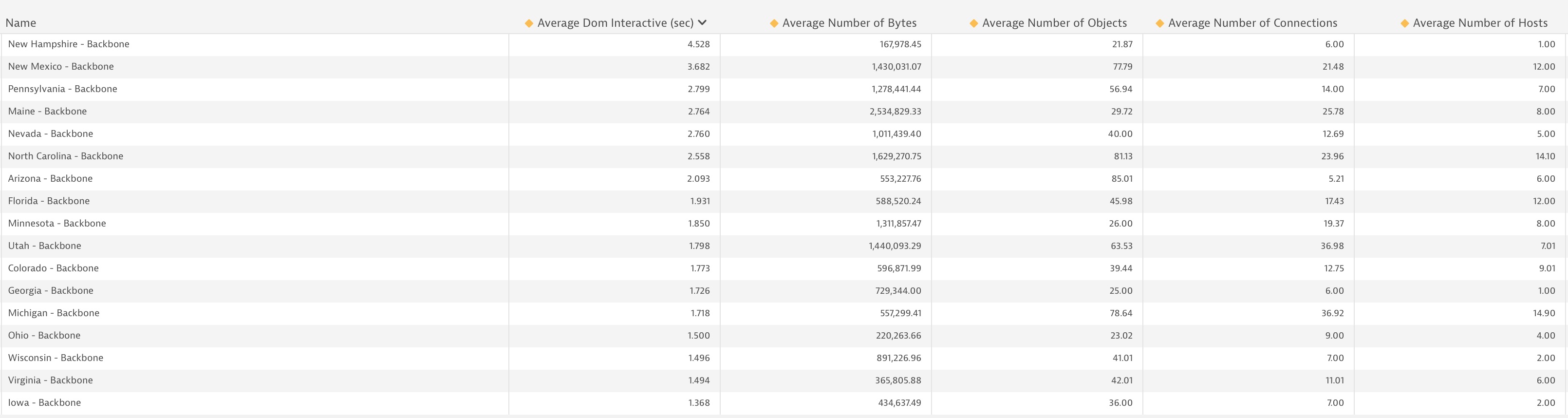Click hosts value 4.00 for Ohio
Viewport: 1568px width, 418px height.
(x=1546, y=336)
